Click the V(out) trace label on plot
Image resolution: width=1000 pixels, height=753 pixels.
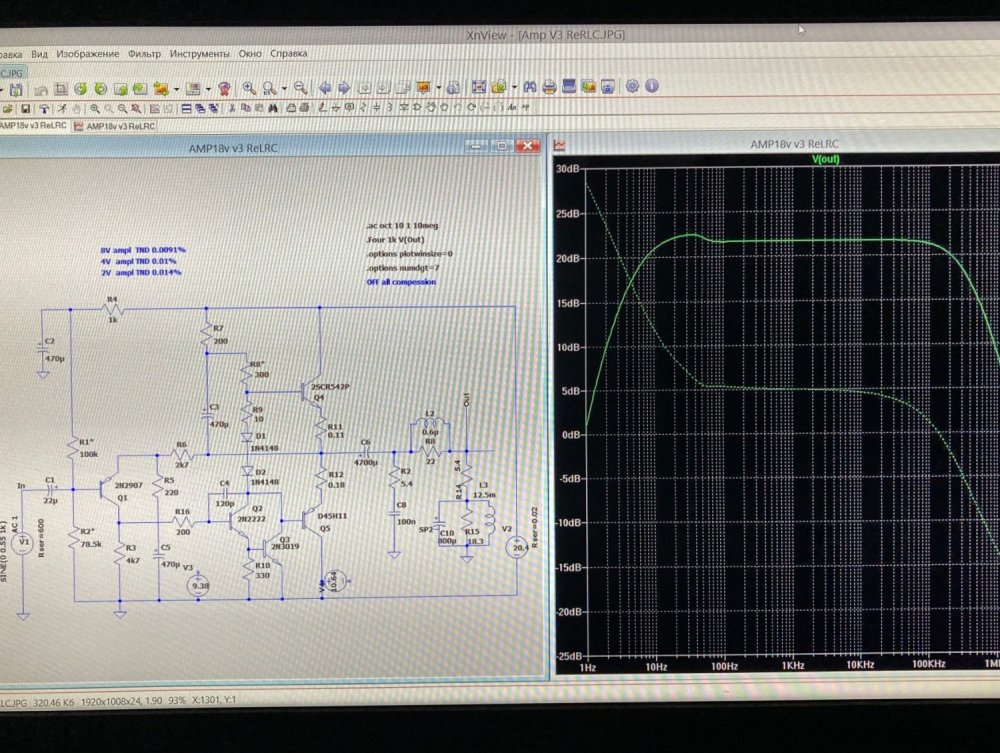[x=828, y=159]
